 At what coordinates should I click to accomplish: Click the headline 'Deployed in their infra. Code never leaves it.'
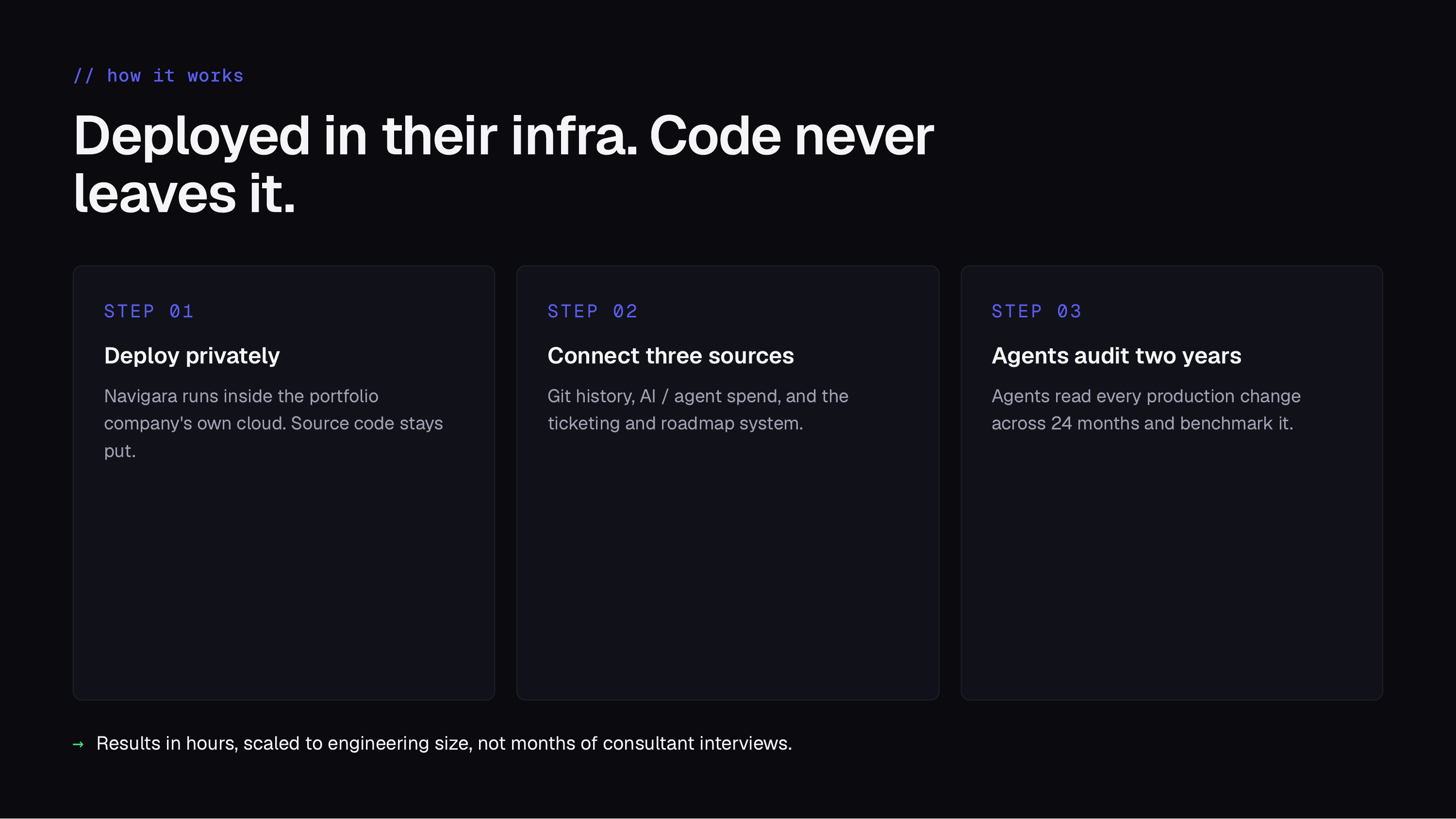point(503,164)
